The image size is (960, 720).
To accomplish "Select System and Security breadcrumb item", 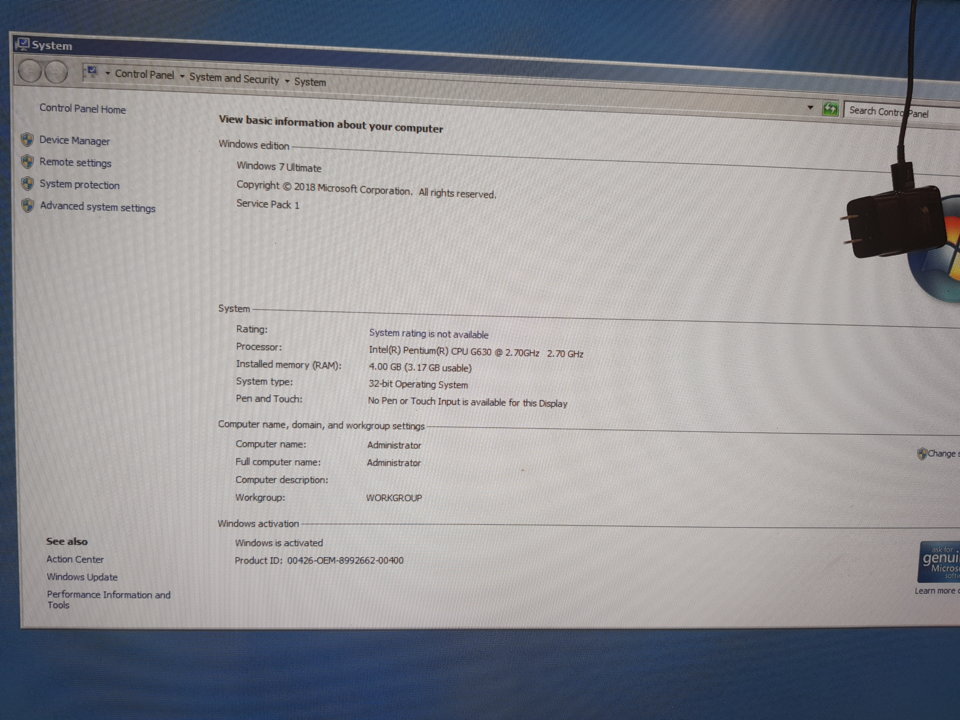I will (234, 78).
